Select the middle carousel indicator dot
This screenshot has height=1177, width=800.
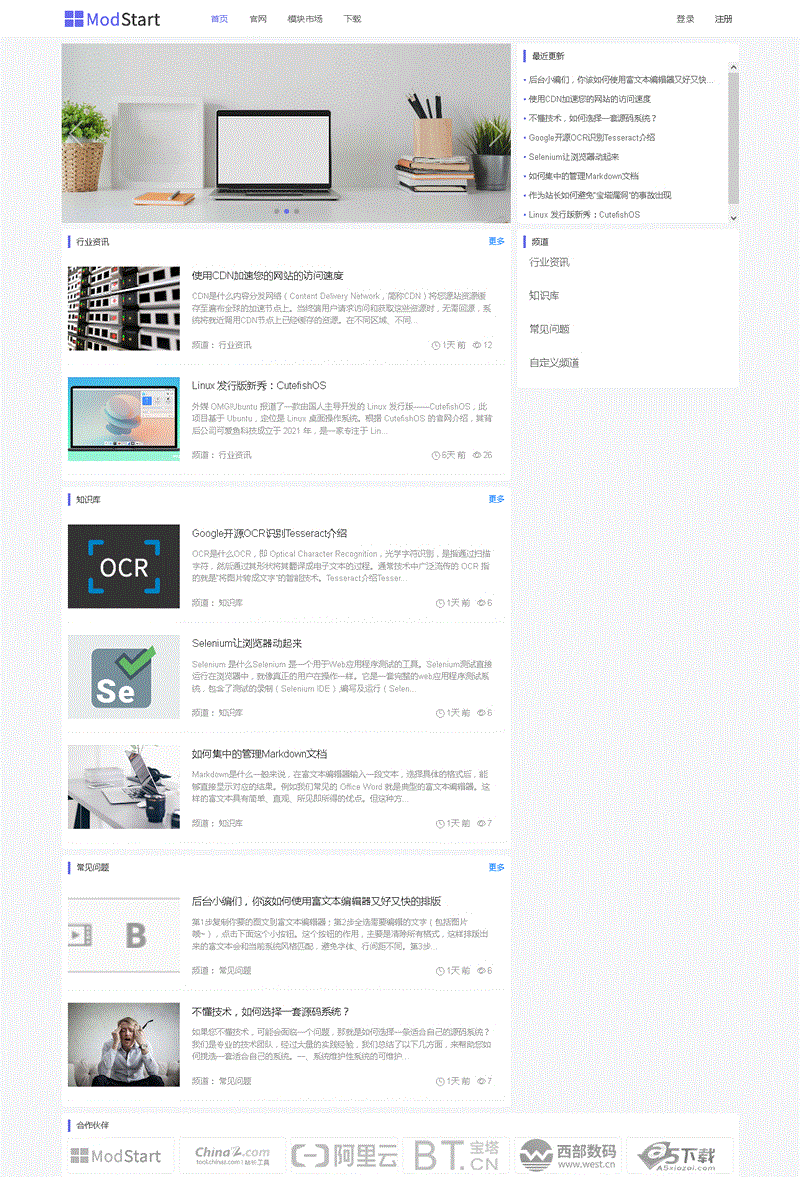coord(286,212)
